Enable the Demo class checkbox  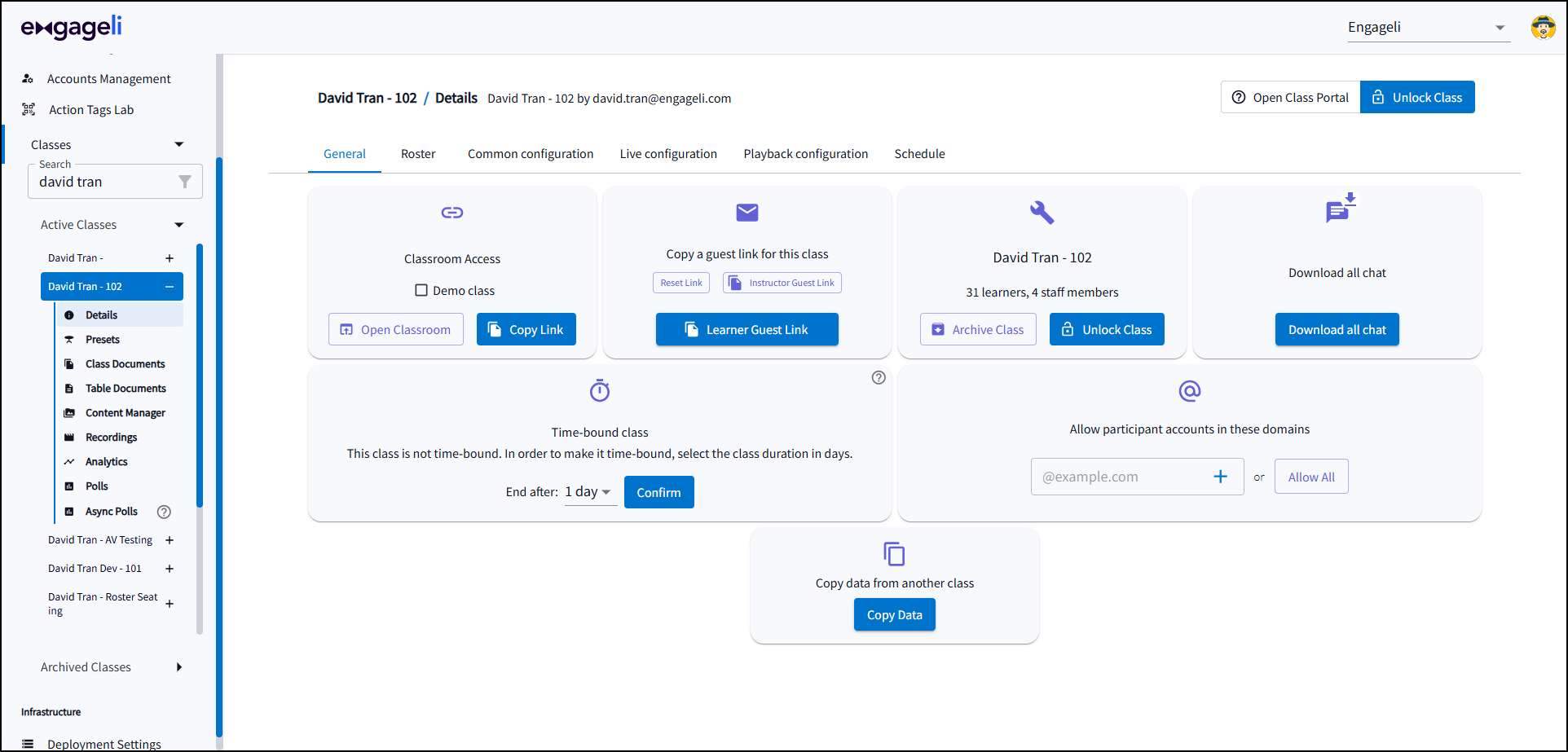click(421, 291)
